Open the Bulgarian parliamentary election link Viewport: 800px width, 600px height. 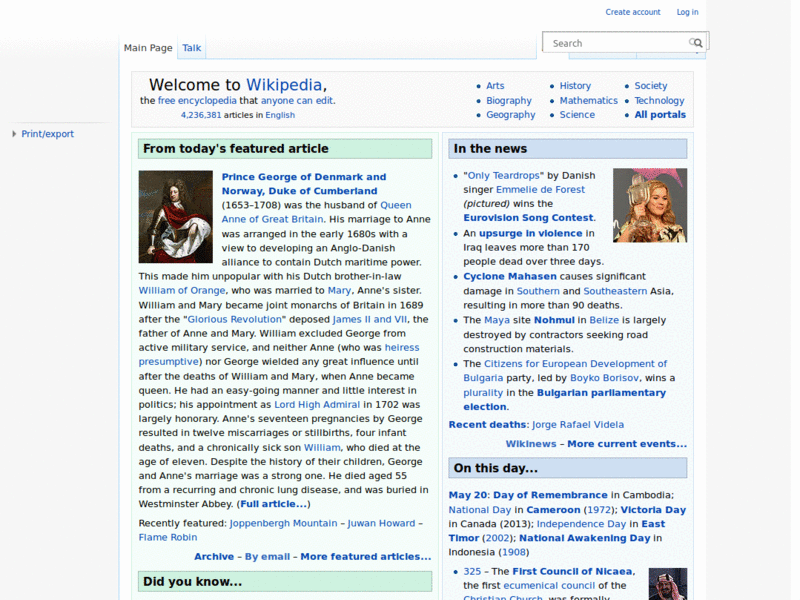point(564,399)
